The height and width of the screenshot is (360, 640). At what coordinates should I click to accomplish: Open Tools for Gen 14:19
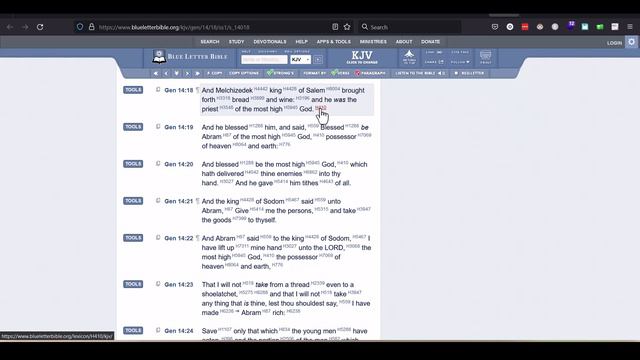pyautogui.click(x=133, y=127)
